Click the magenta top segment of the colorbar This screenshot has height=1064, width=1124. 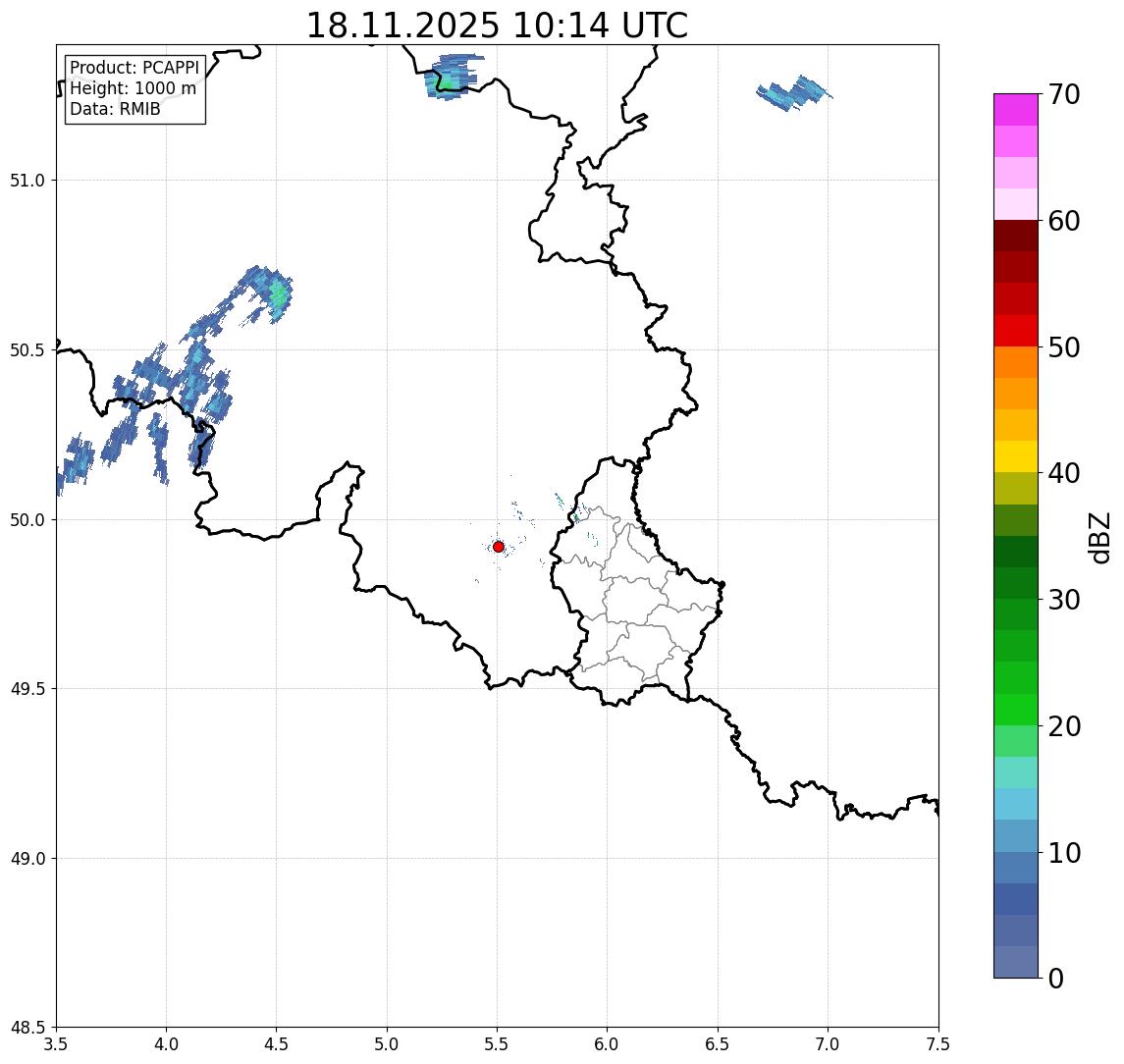pos(1016,110)
